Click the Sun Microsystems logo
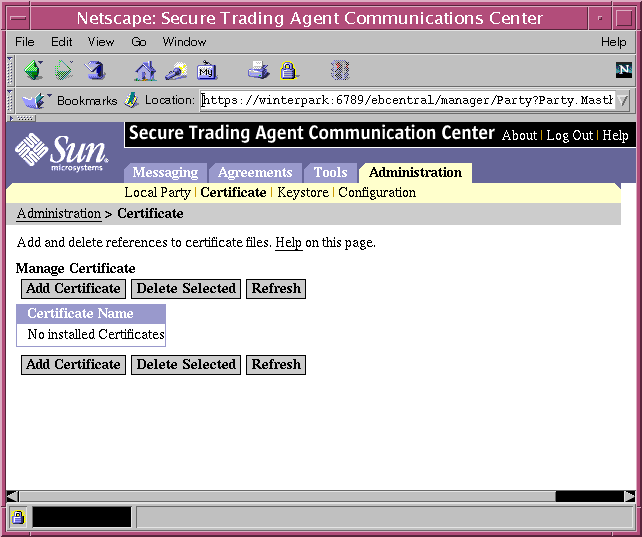 (62, 152)
